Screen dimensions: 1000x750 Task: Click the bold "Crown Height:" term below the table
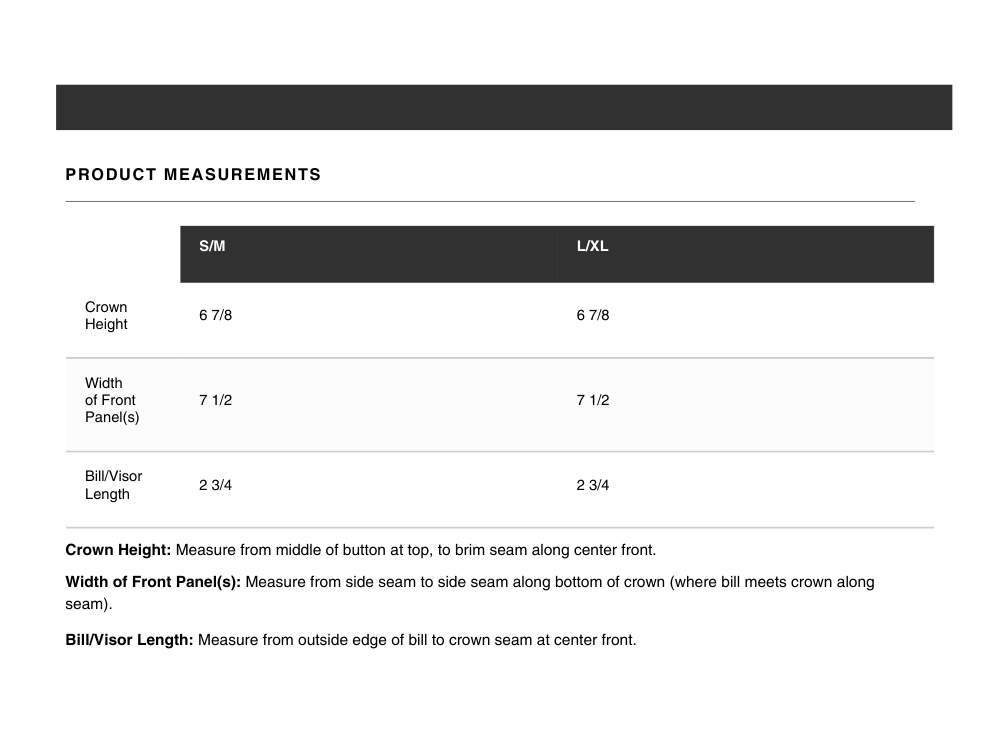[118, 550]
